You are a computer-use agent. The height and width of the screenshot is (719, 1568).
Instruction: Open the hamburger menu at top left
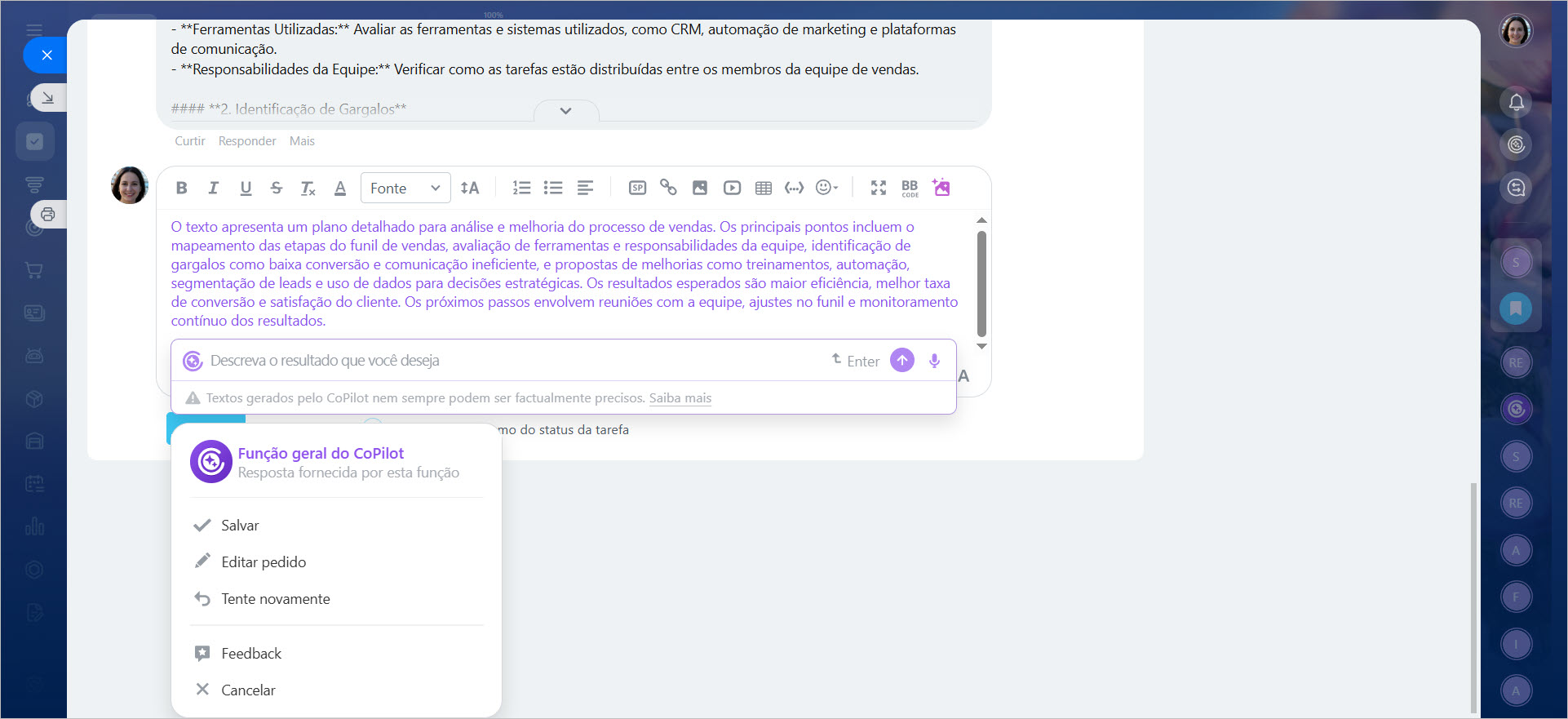click(x=34, y=30)
